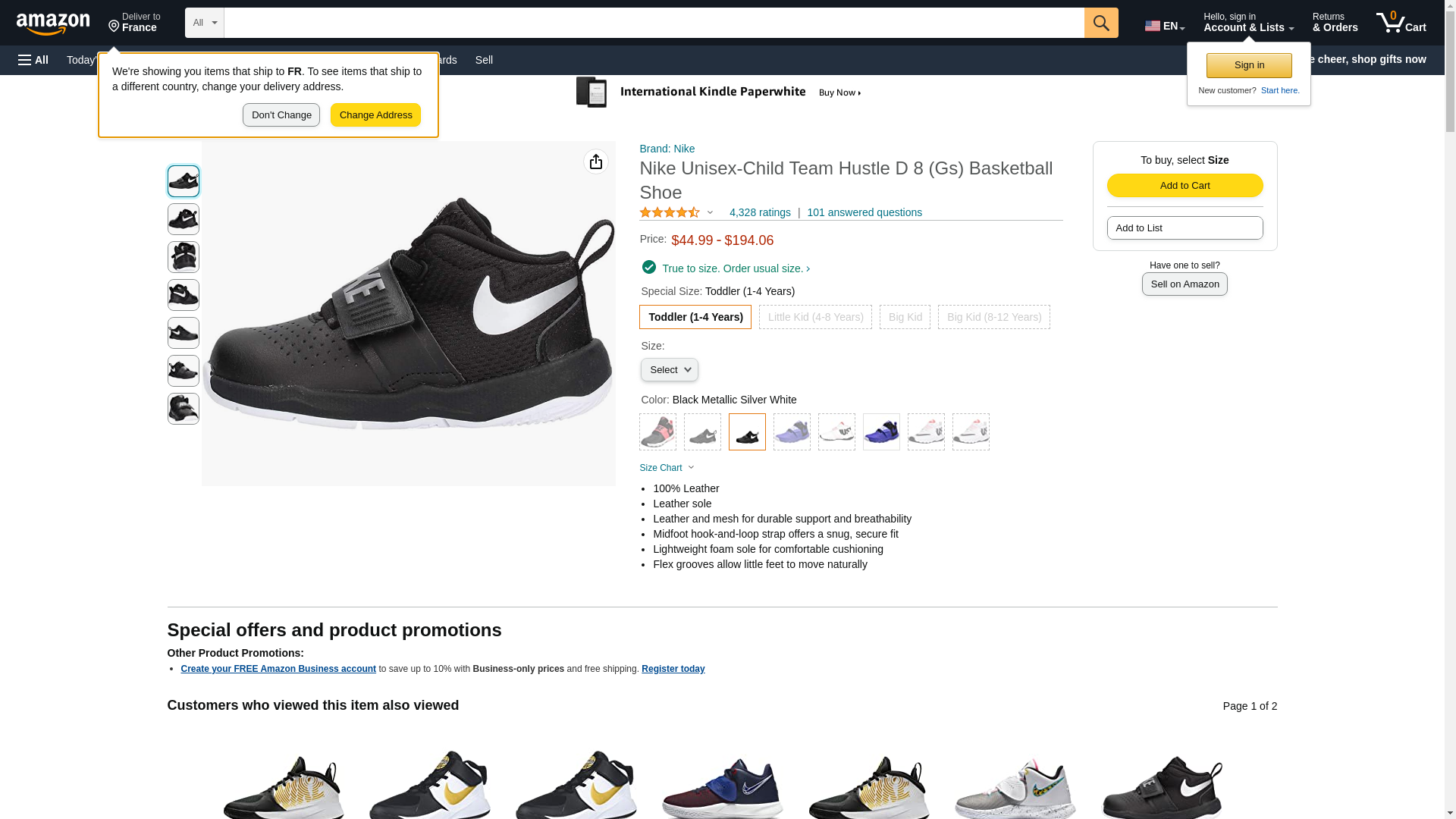Image resolution: width=1456 pixels, height=819 pixels.
Task: Open the Deliver to France location
Action: [x=134, y=23]
